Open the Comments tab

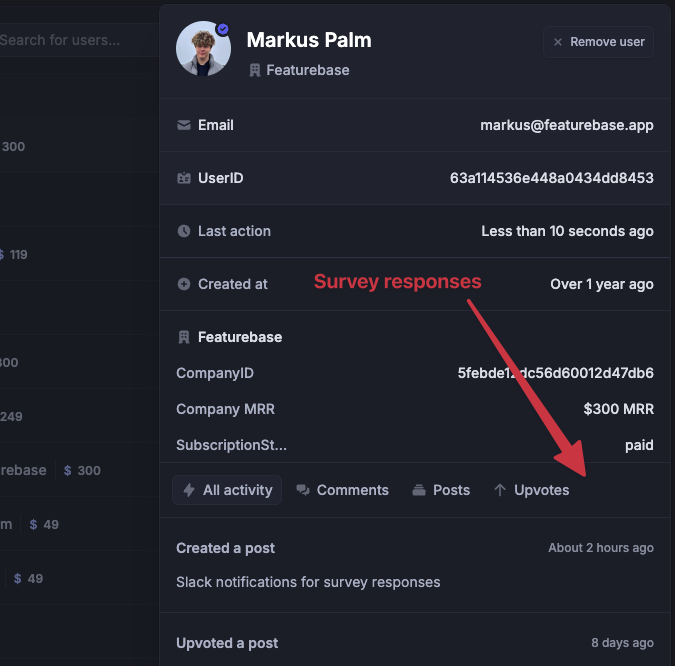point(342,490)
